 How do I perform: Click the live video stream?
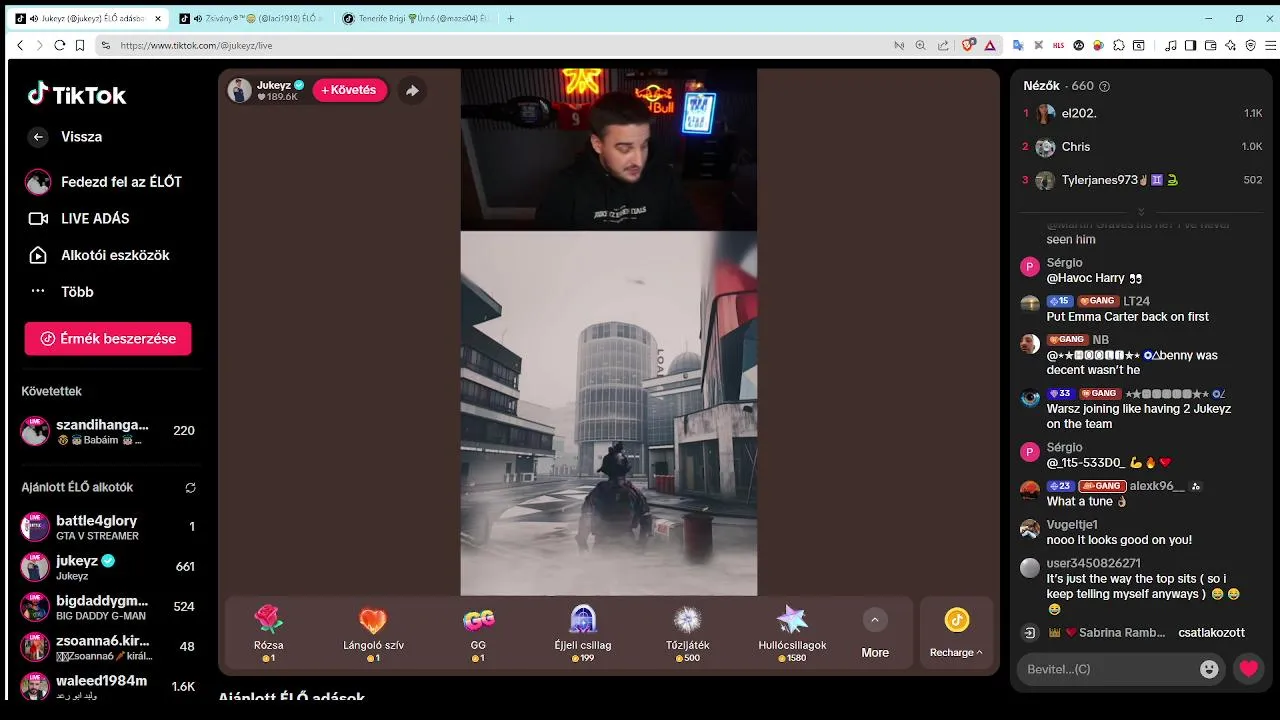(x=608, y=332)
